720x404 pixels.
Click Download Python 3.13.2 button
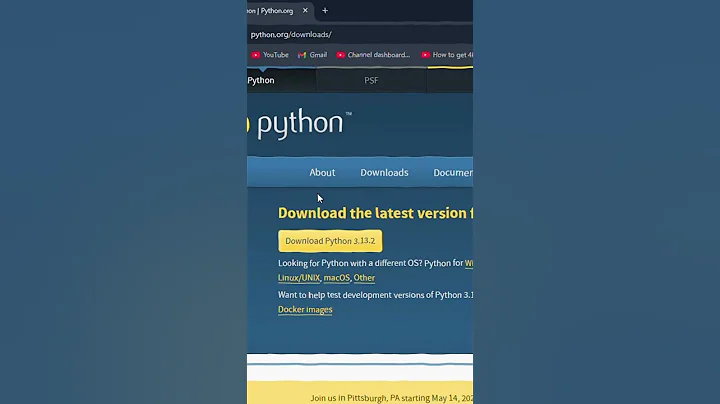330,241
